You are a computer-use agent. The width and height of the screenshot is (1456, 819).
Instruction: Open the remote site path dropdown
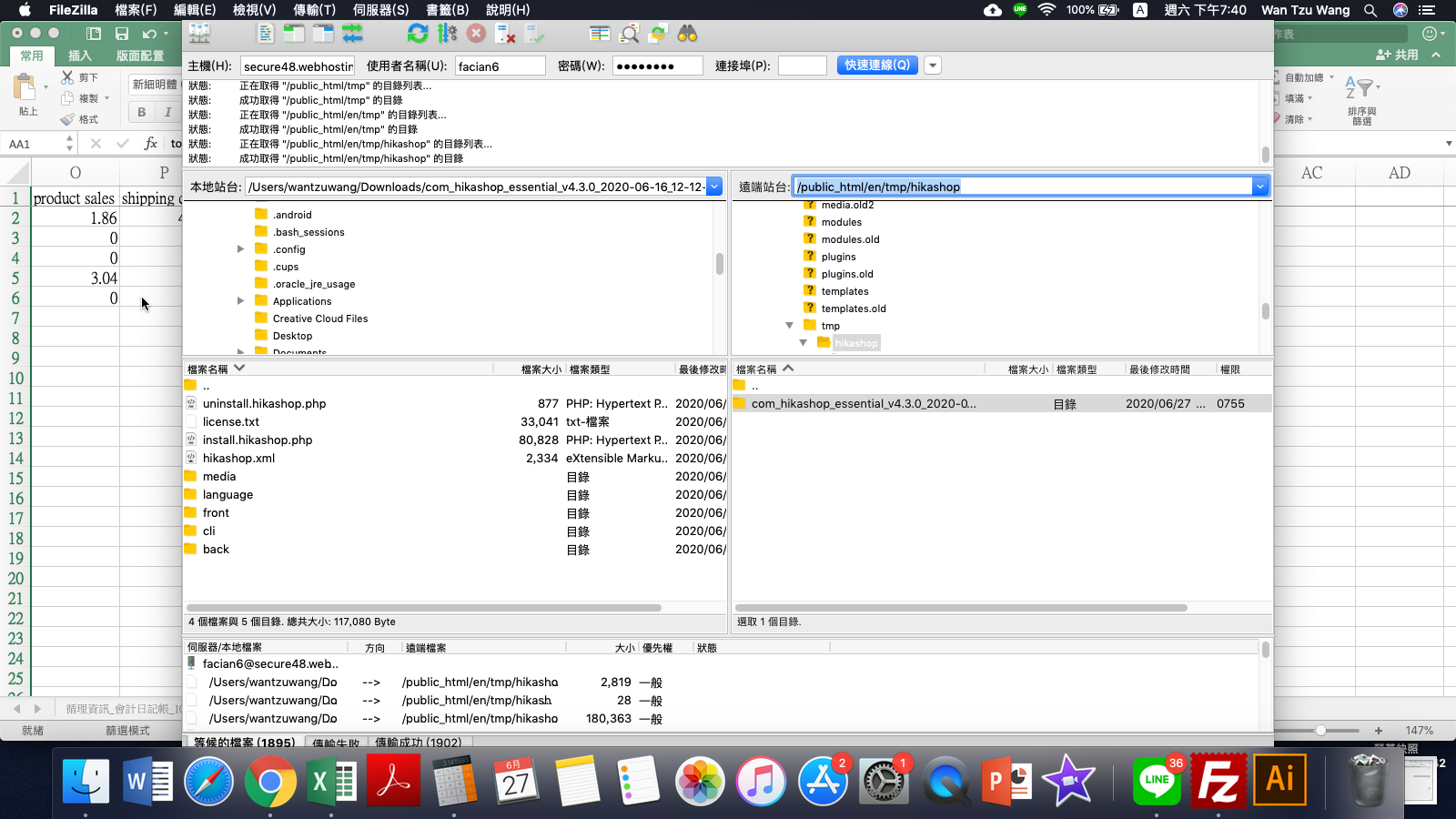(x=1260, y=187)
